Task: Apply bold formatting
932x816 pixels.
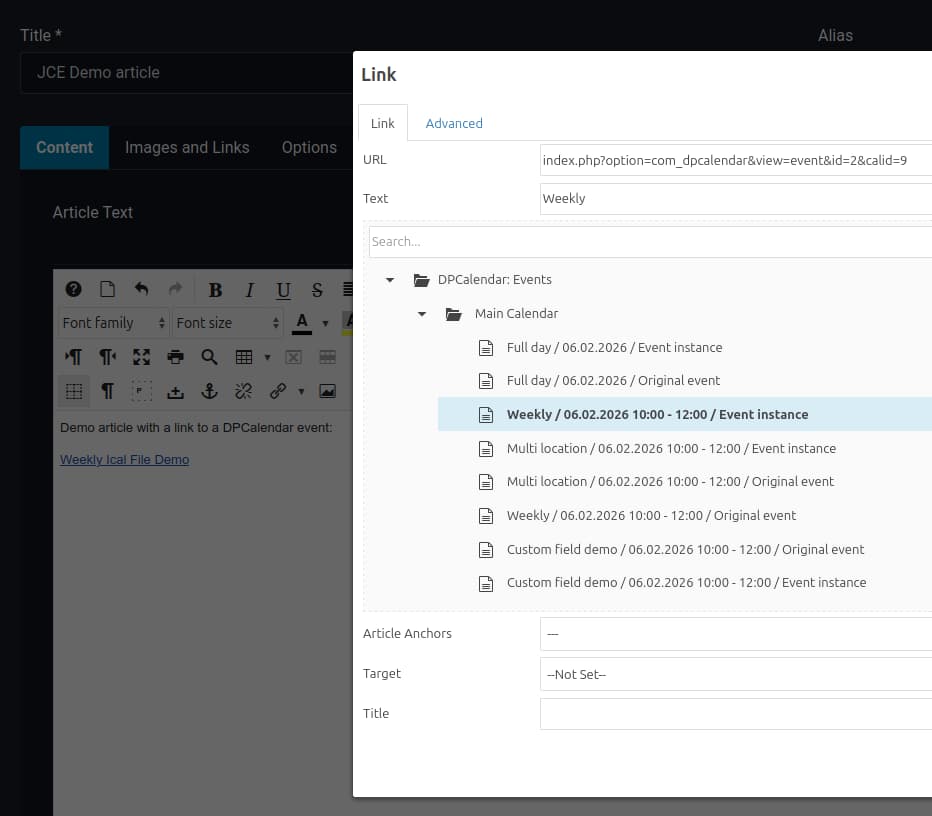Action: 215,290
